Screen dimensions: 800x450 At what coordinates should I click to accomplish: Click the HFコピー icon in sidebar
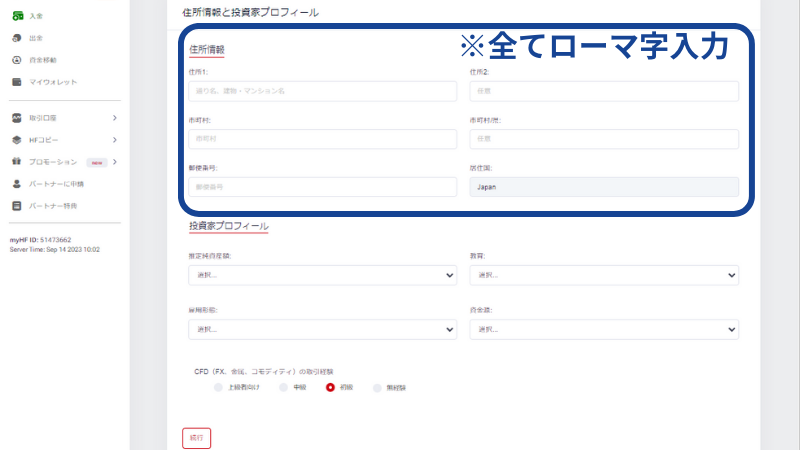pyautogui.click(x=17, y=140)
